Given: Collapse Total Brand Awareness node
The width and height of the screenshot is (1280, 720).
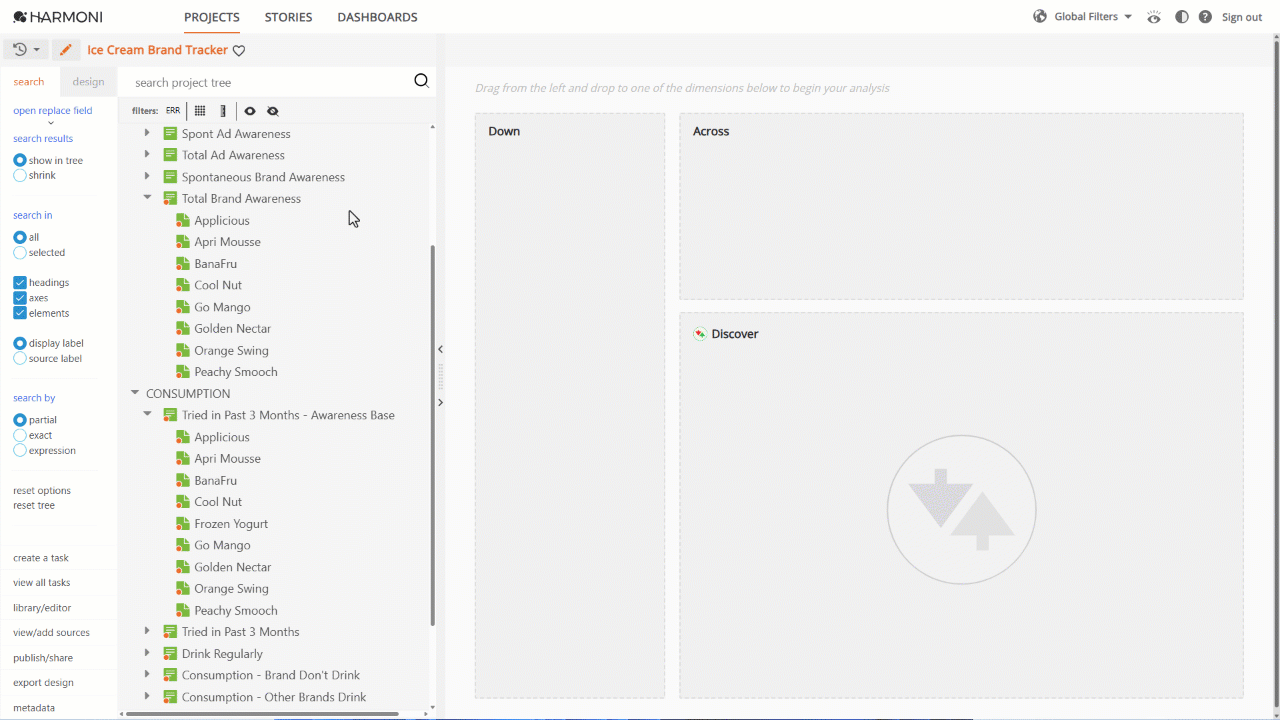Looking at the screenshot, I should [x=147, y=198].
